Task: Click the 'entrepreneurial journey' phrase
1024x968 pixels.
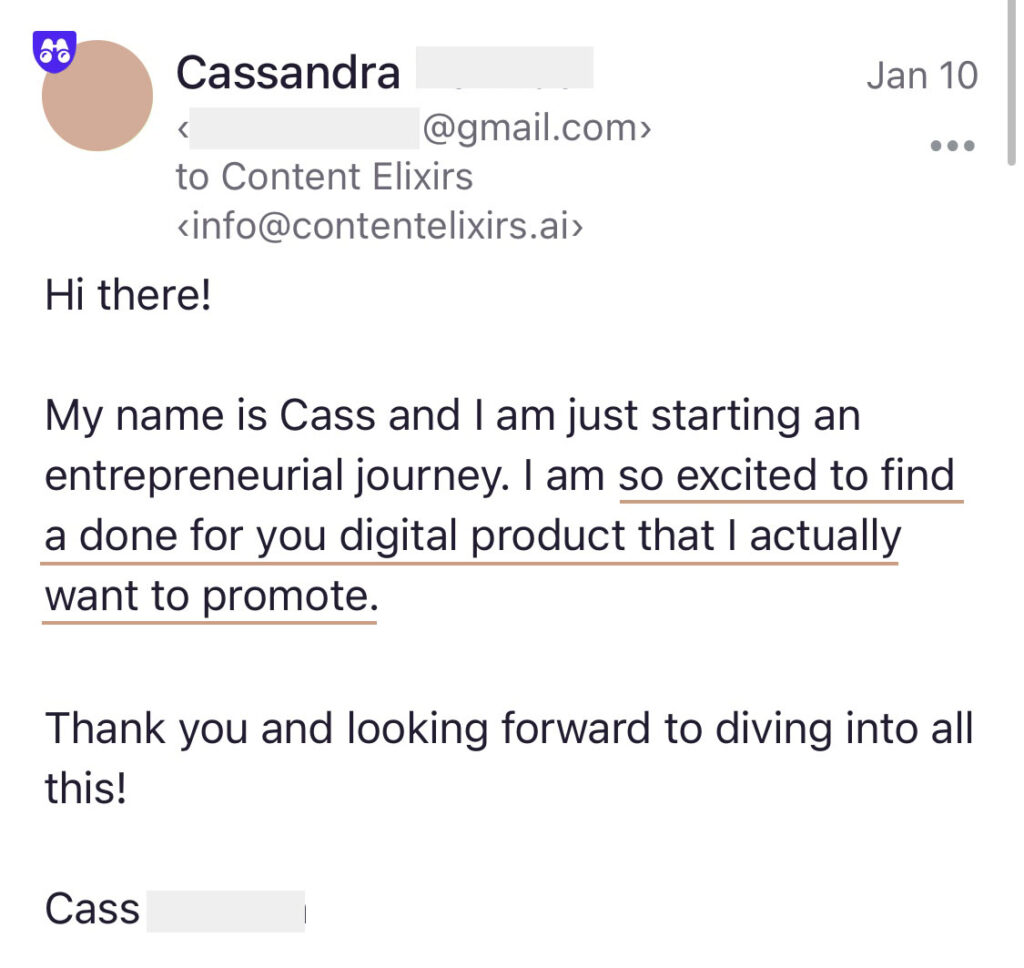Action: (x=277, y=476)
